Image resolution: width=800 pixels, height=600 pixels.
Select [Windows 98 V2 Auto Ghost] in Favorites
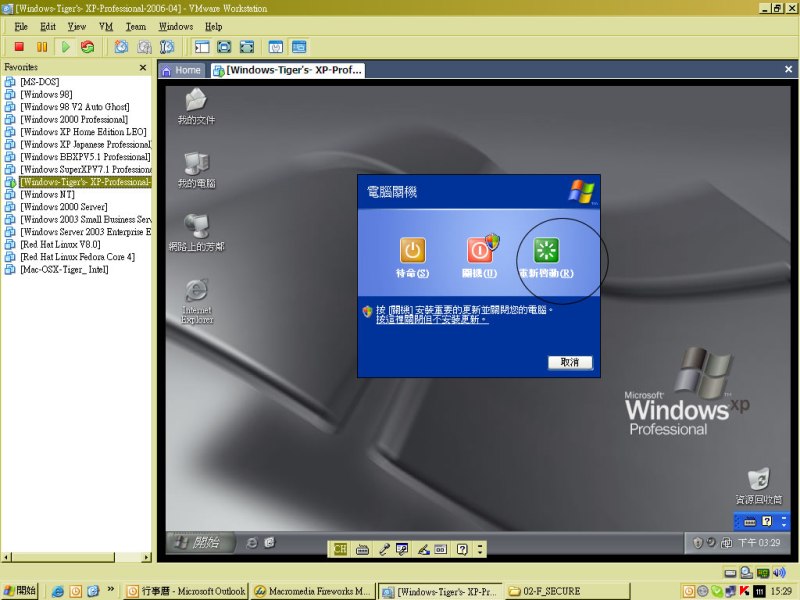(74, 107)
